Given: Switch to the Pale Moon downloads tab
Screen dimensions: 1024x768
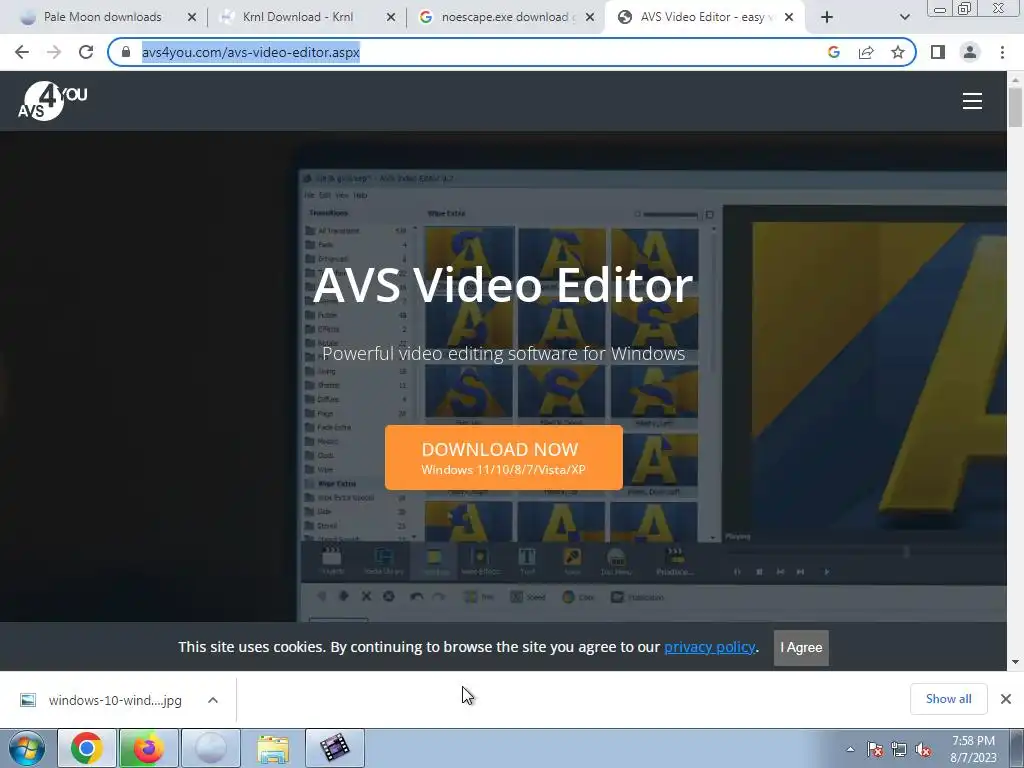Looking at the screenshot, I should 103,17.
